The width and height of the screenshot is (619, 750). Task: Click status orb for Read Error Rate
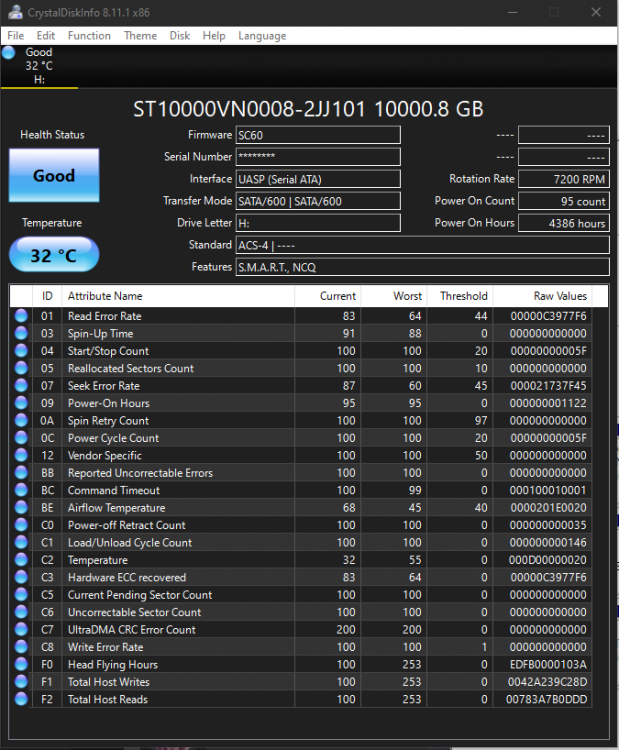click(21, 316)
